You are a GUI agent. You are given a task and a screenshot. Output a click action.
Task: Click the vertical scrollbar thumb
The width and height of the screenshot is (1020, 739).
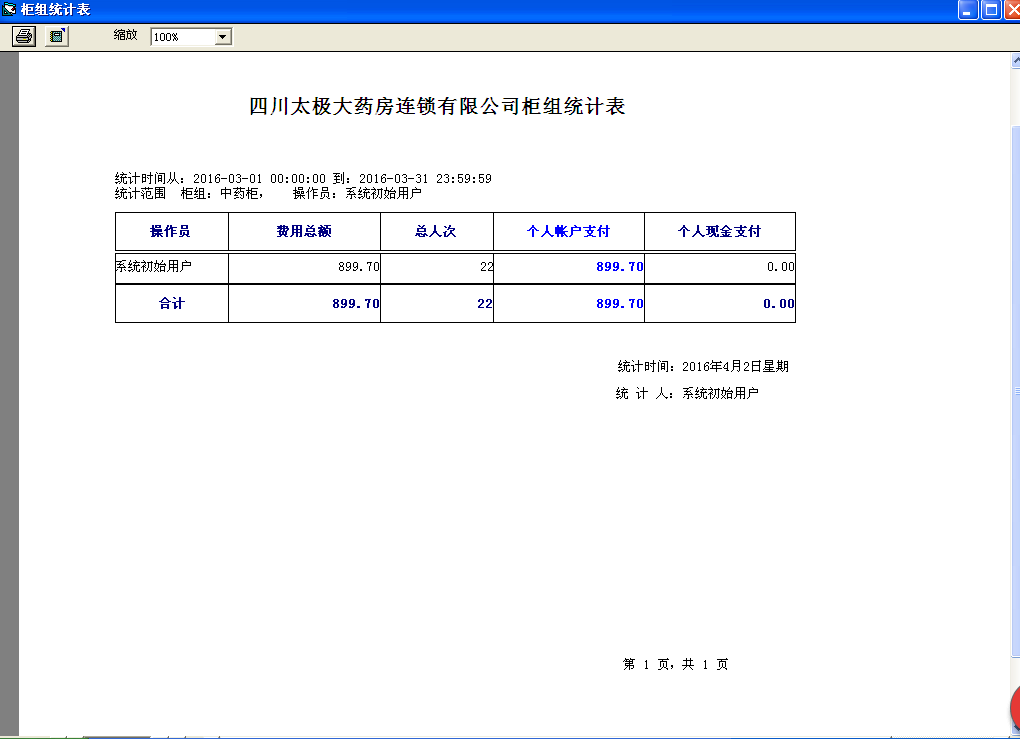[x=1015, y=390]
